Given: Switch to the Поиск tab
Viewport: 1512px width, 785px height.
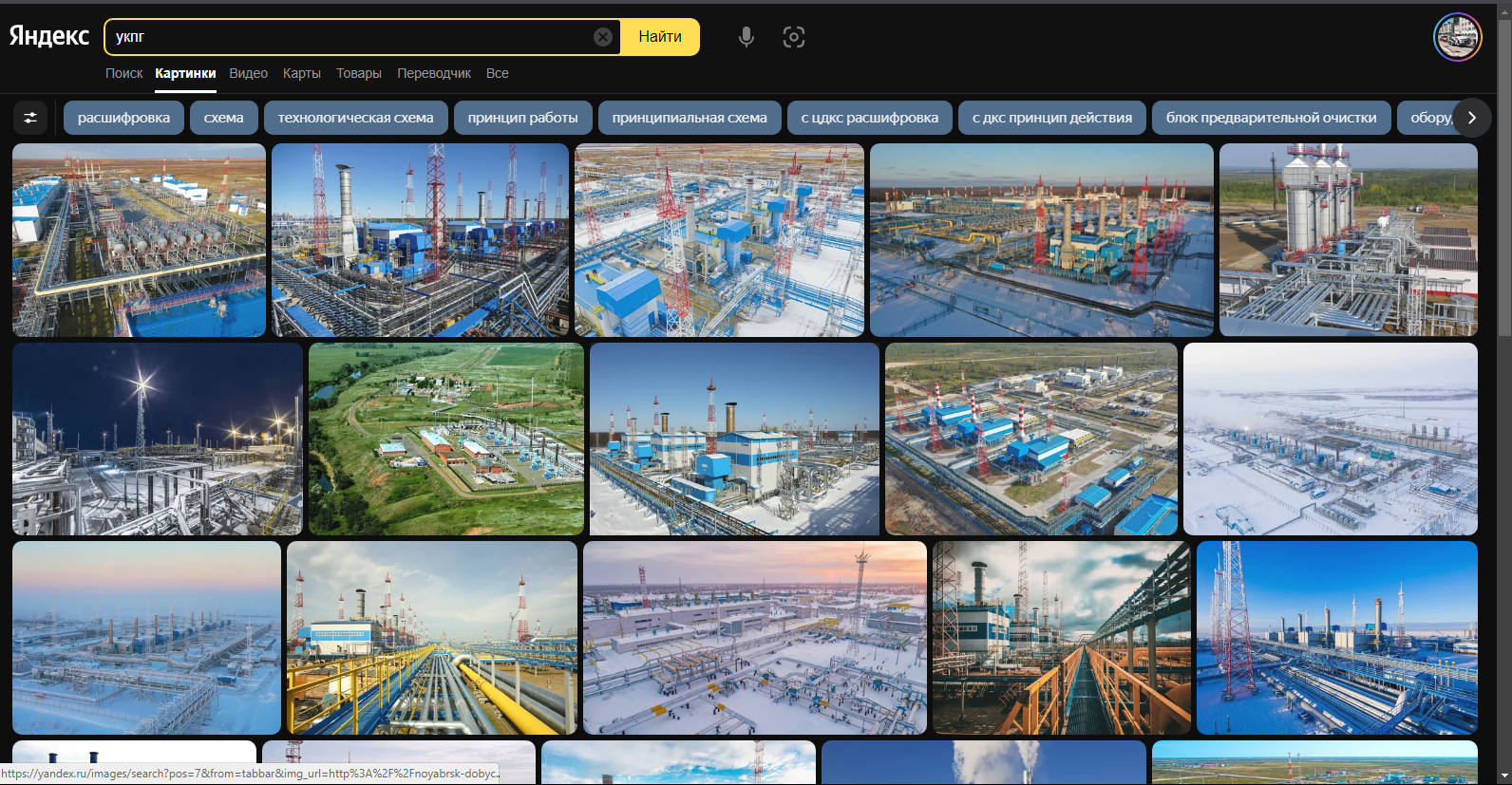Looking at the screenshot, I should point(123,73).
